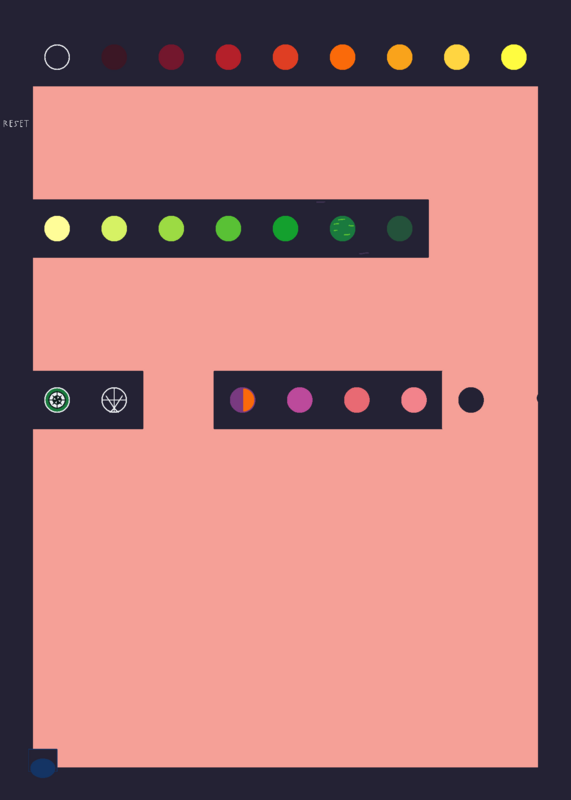Choose the half purple, half orange circle
The width and height of the screenshot is (571, 800).
(242, 400)
